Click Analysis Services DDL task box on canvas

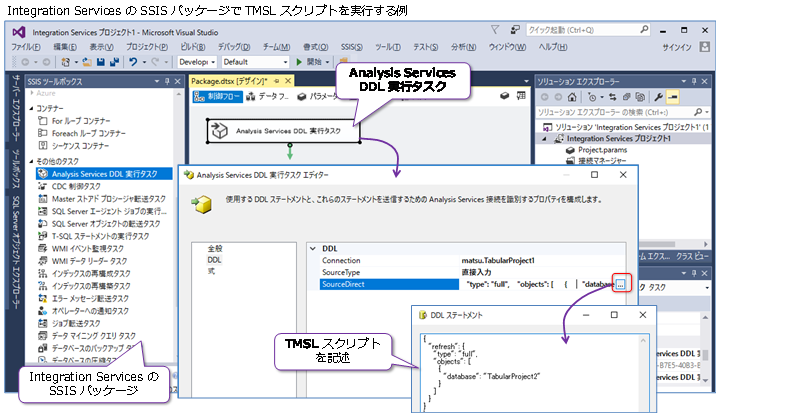[x=284, y=131]
